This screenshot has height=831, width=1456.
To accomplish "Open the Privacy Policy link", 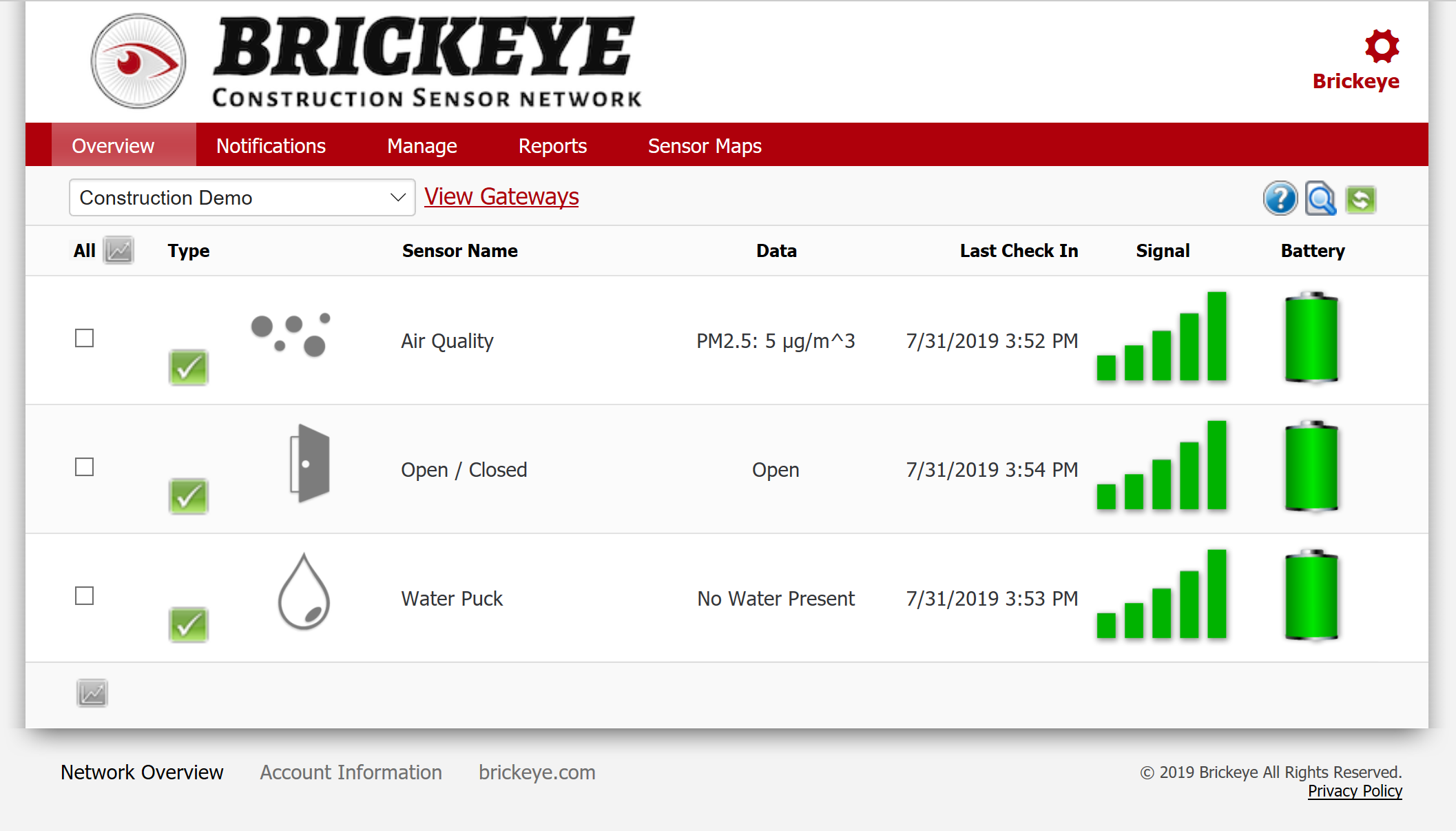I will coord(1354,791).
